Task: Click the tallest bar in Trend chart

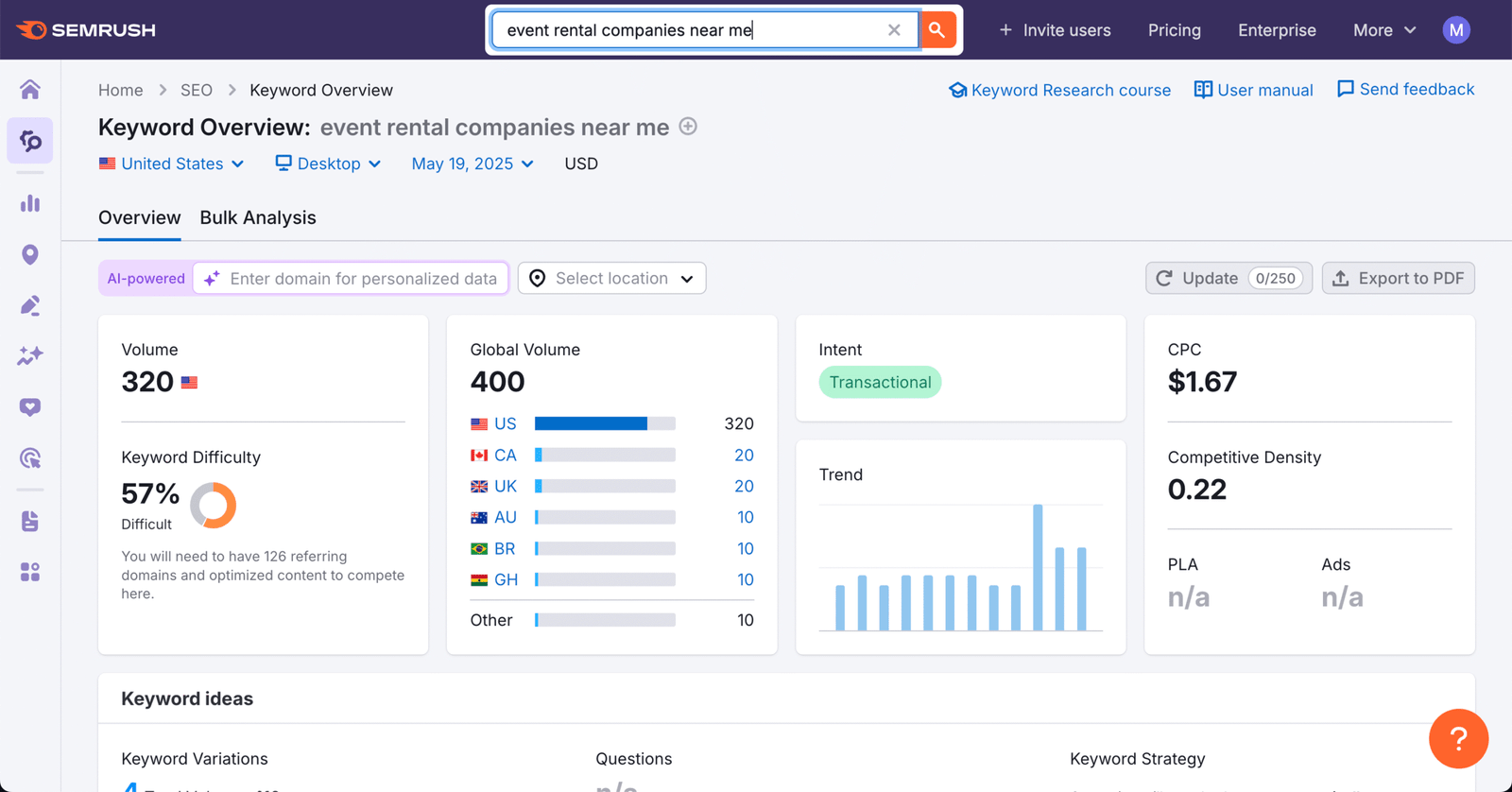Action: tap(1038, 567)
